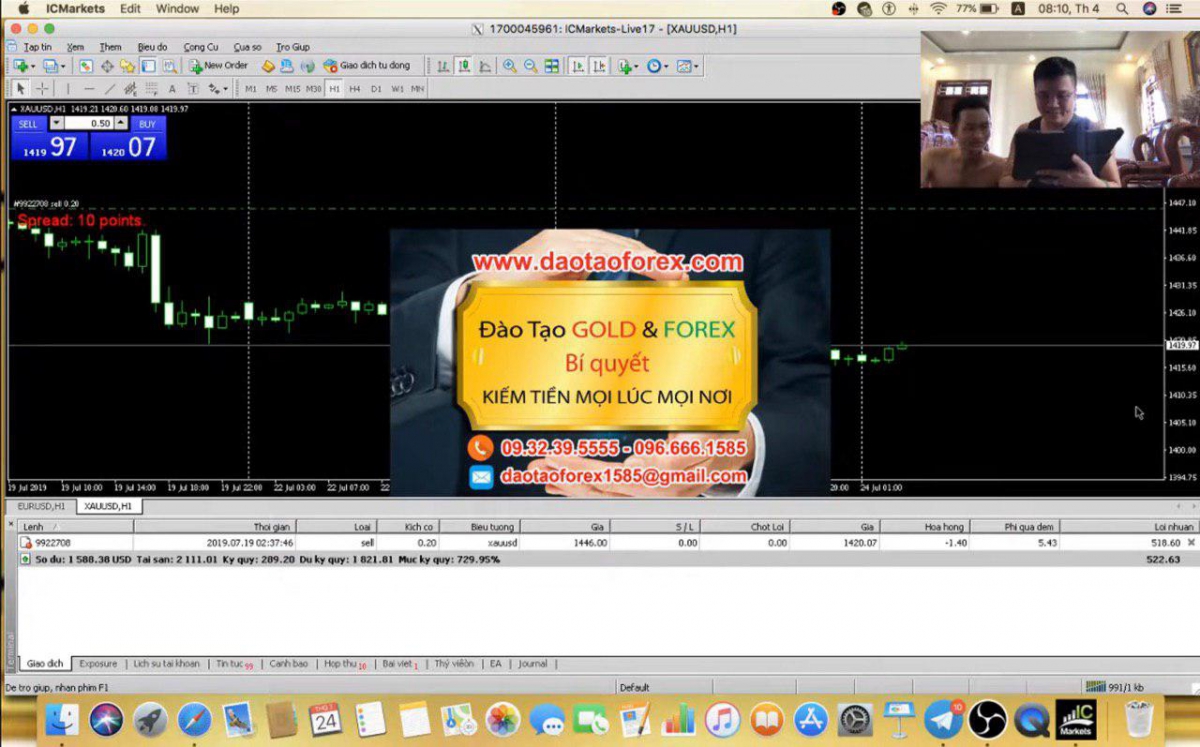Select the text label tool
Viewport: 1200px width, 747px height.
172,89
